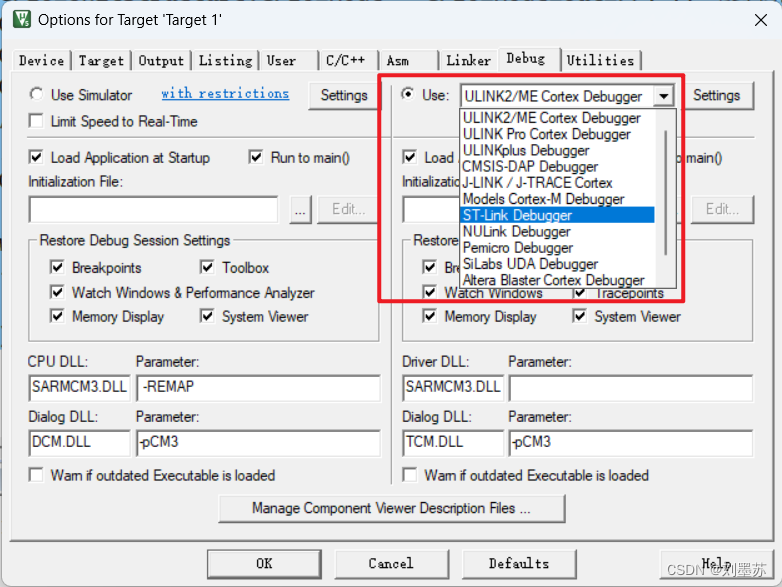Toggle simulator System Viewer checkbox
The width and height of the screenshot is (782, 587).
click(206, 316)
